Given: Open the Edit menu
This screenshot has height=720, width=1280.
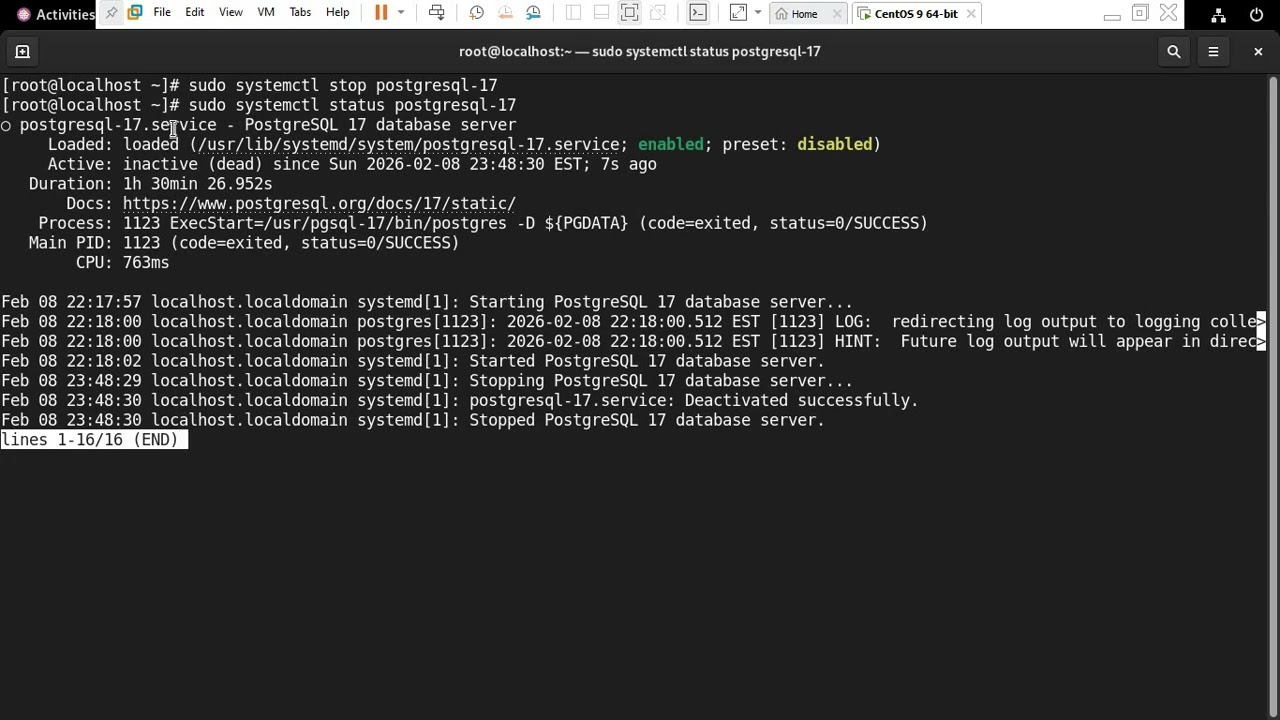Looking at the screenshot, I should (x=195, y=13).
